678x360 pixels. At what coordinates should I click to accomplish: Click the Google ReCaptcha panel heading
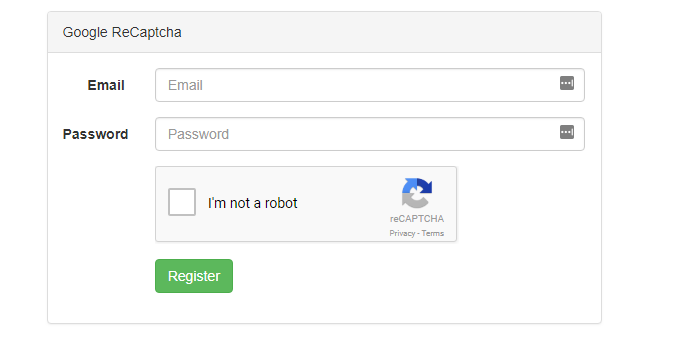(122, 32)
